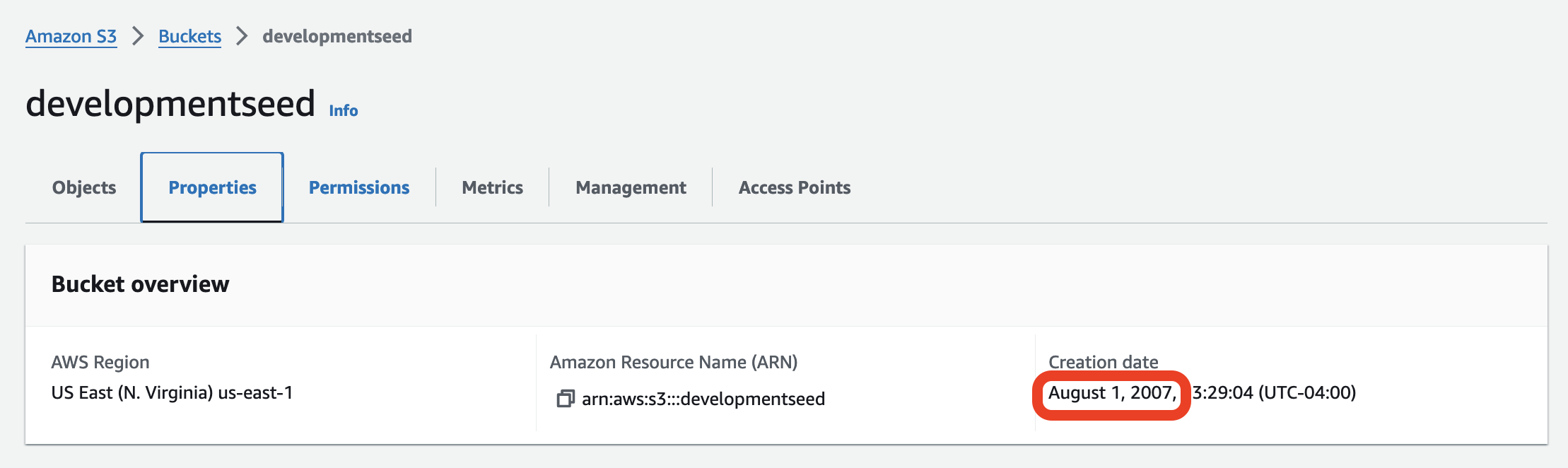1568x468 pixels.
Task: Copy the bucket ARN with the copy icon
Action: pyautogui.click(x=565, y=399)
